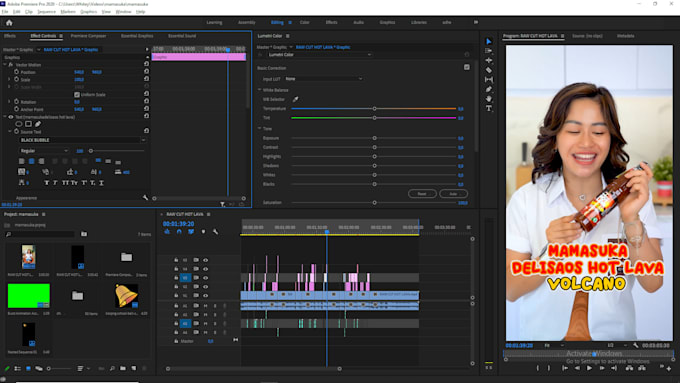Select the Hand tool
Image resolution: width=680 pixels, height=383 pixels.
click(x=489, y=99)
